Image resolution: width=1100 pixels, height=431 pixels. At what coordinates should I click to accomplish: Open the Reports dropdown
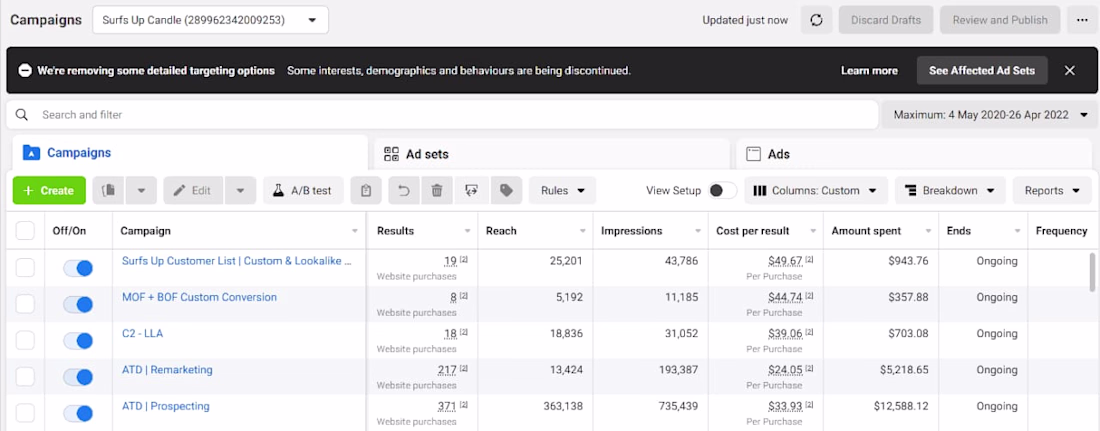(1052, 190)
